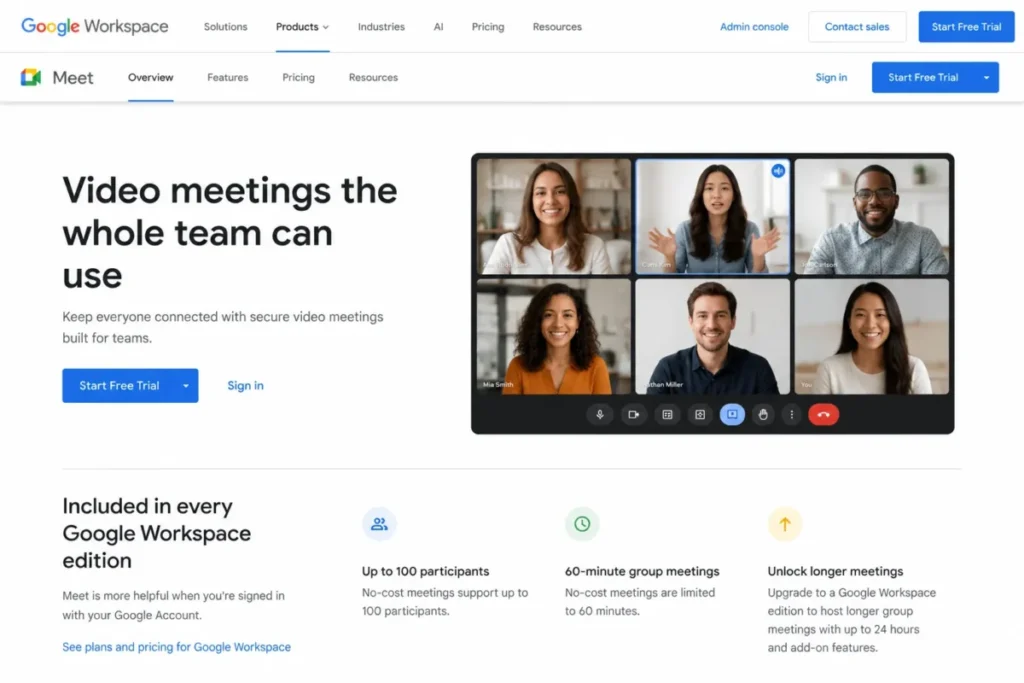
Task: Click Sign in link below the headline
Action: tap(246, 385)
